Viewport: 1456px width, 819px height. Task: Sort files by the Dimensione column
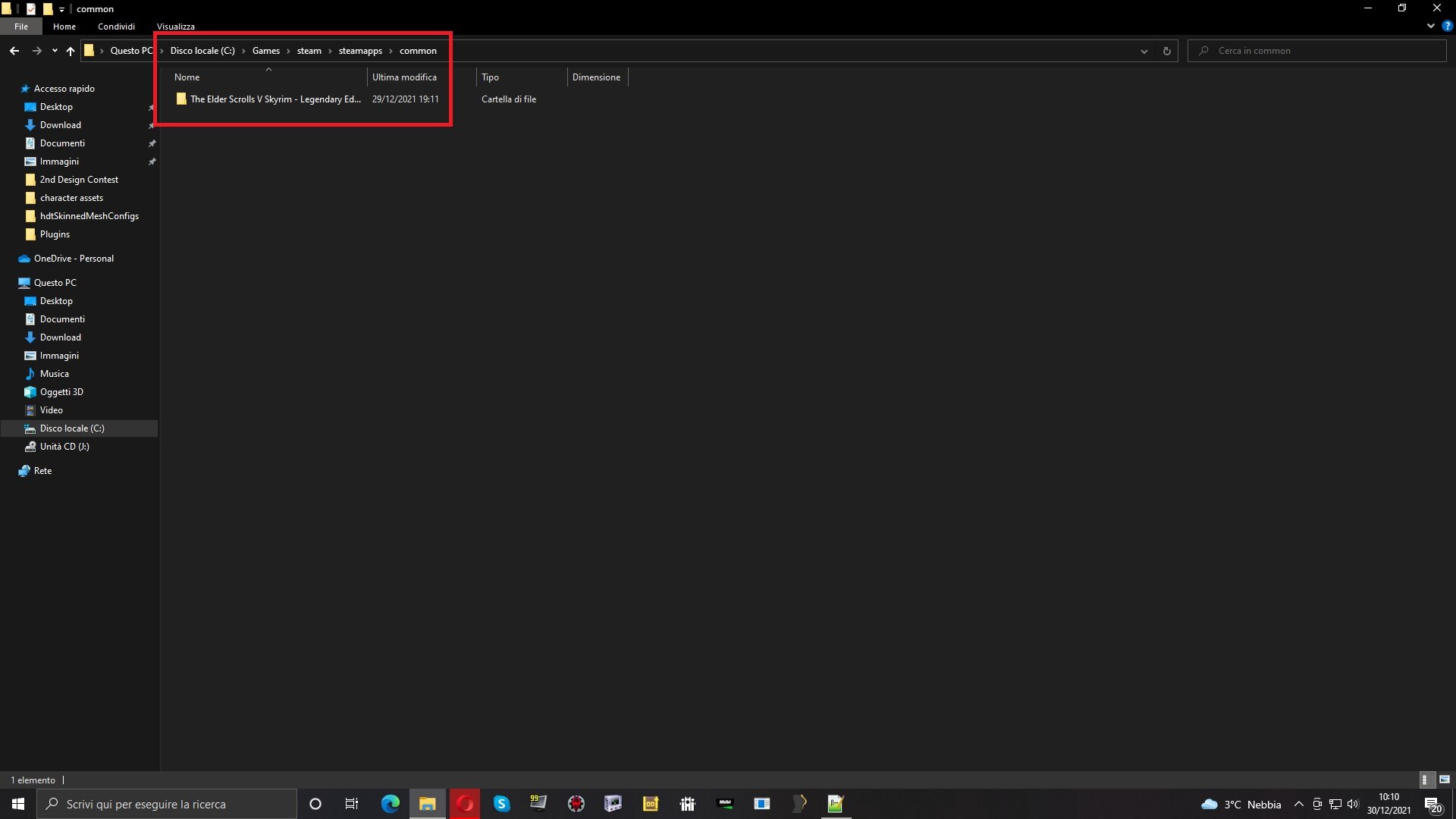(598, 77)
